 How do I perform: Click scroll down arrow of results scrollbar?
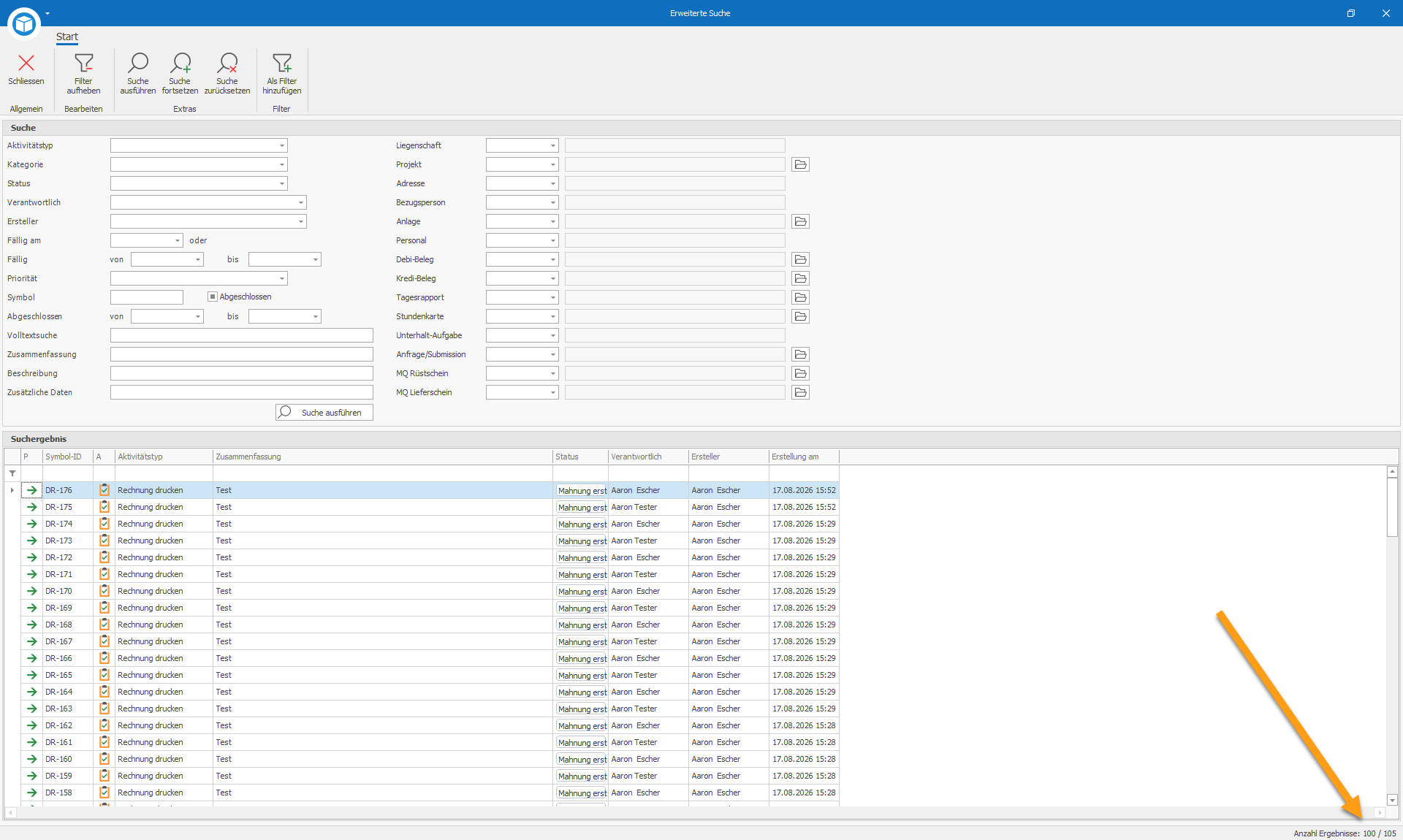tap(1392, 800)
